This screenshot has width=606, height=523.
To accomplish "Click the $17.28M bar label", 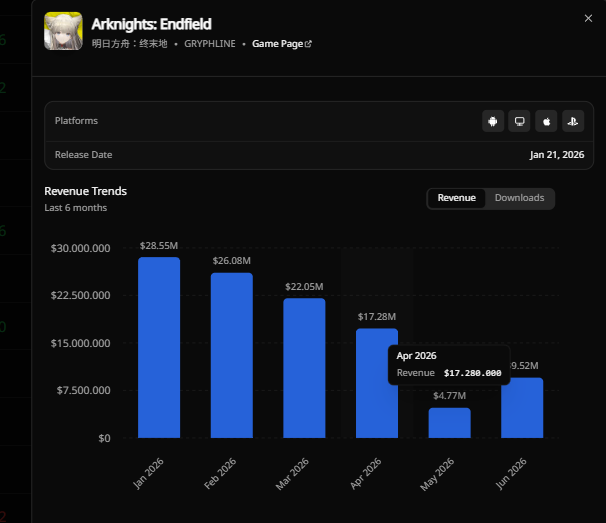I will tap(377, 317).
